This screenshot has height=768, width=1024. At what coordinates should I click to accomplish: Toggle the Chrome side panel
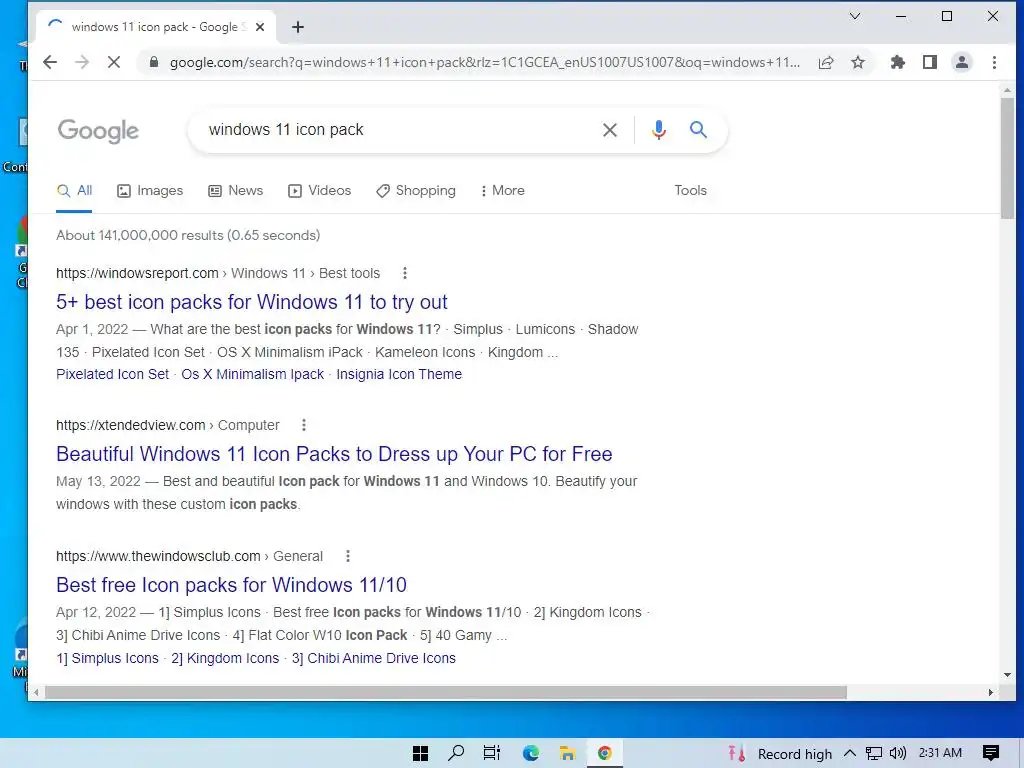[x=930, y=62]
